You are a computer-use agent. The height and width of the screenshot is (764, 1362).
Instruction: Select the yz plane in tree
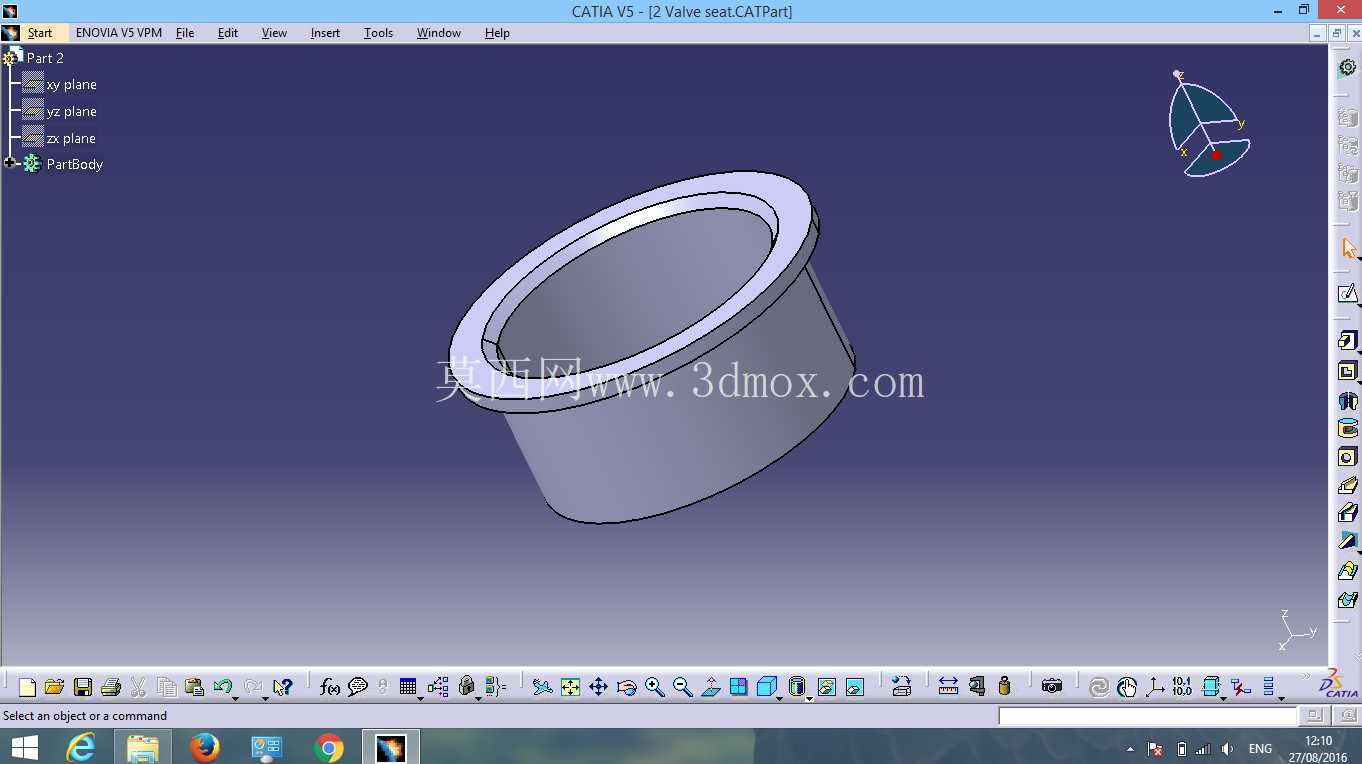71,112
